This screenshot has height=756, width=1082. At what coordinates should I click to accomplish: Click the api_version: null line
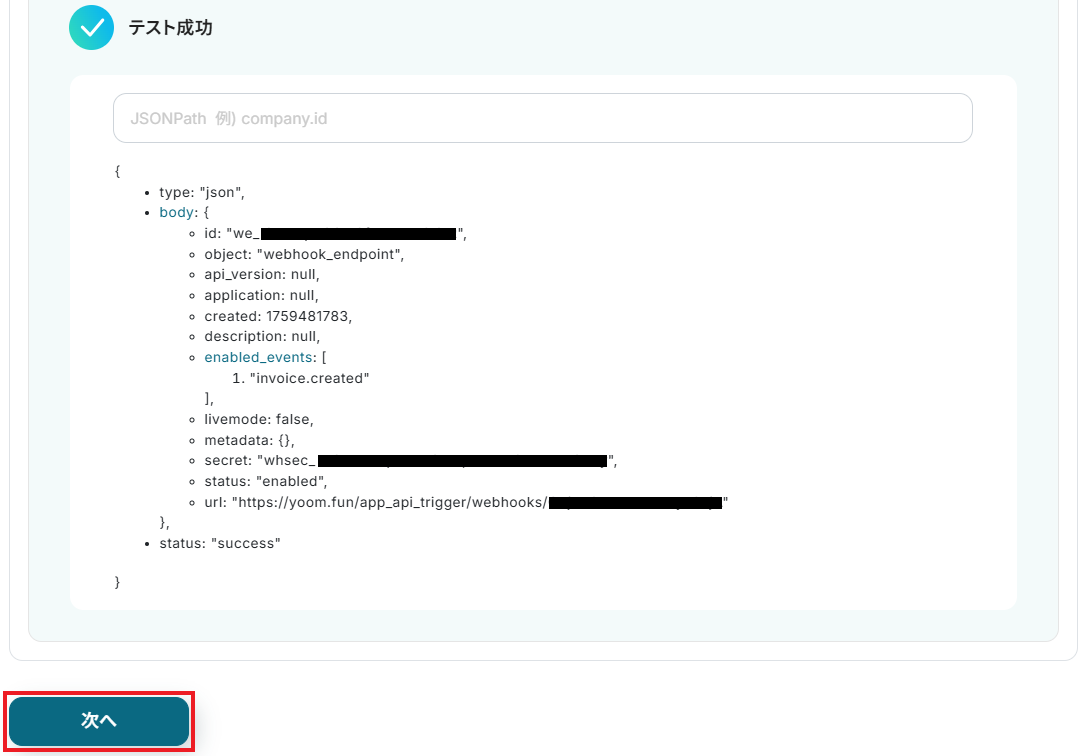click(x=262, y=275)
